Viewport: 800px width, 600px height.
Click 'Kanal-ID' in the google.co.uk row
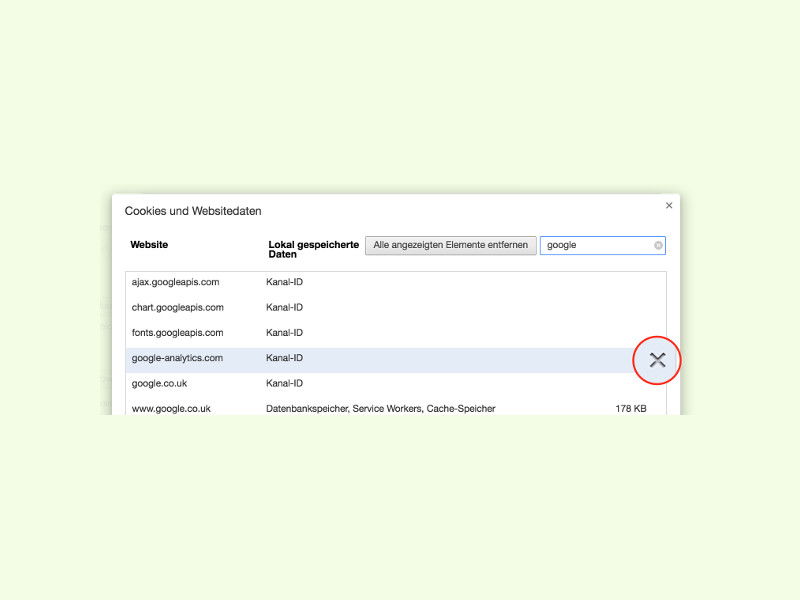pyautogui.click(x=284, y=384)
